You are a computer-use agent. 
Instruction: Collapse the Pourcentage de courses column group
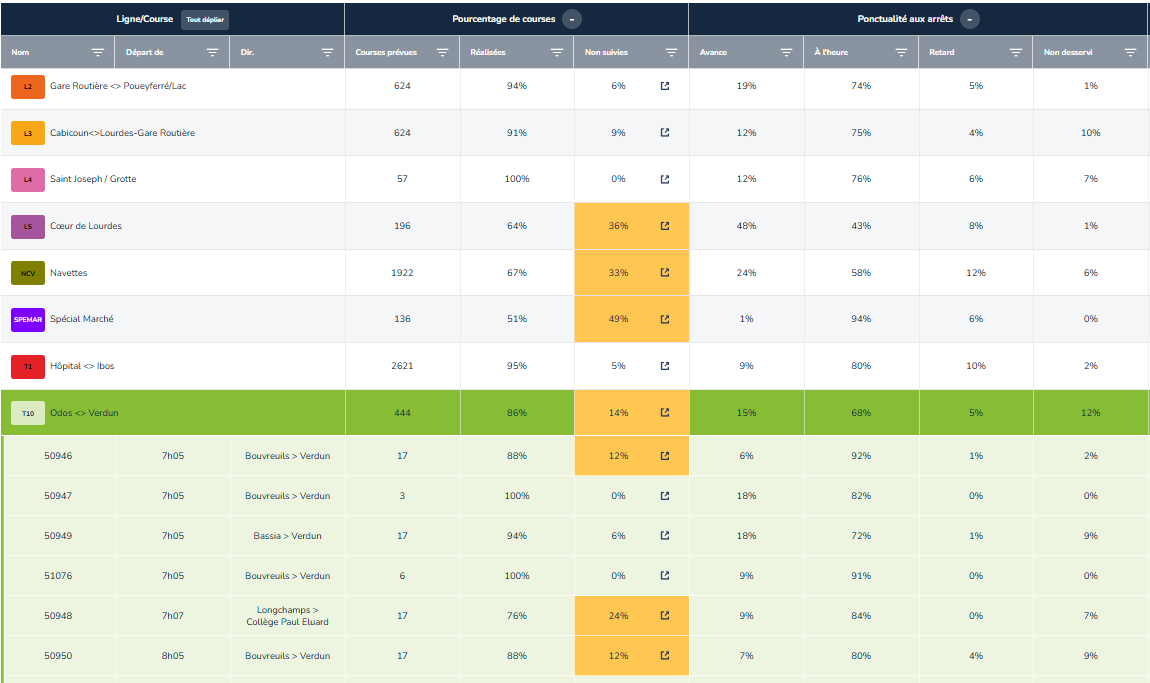pyautogui.click(x=570, y=19)
